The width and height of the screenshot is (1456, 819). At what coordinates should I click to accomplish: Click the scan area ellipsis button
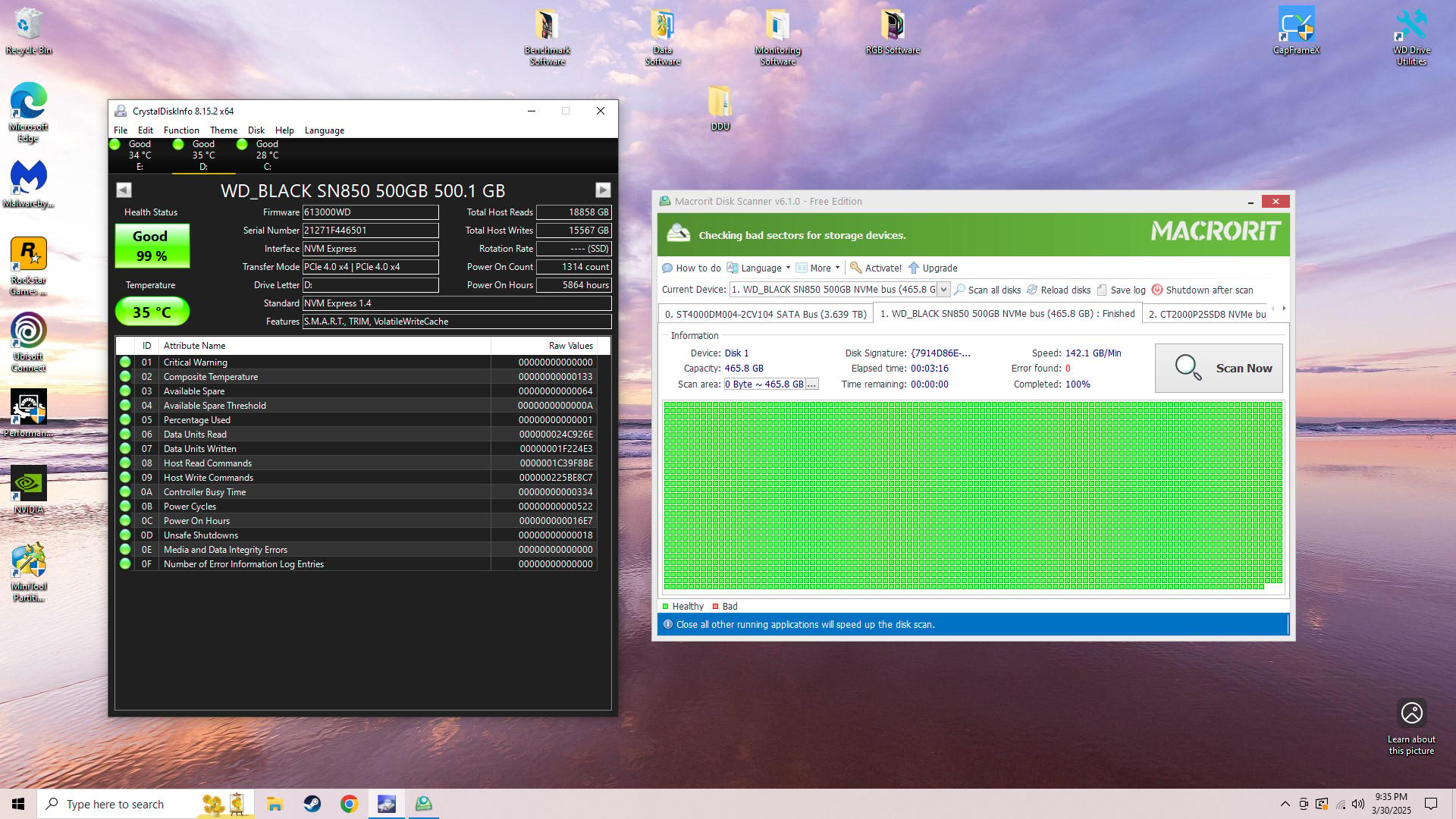point(812,384)
